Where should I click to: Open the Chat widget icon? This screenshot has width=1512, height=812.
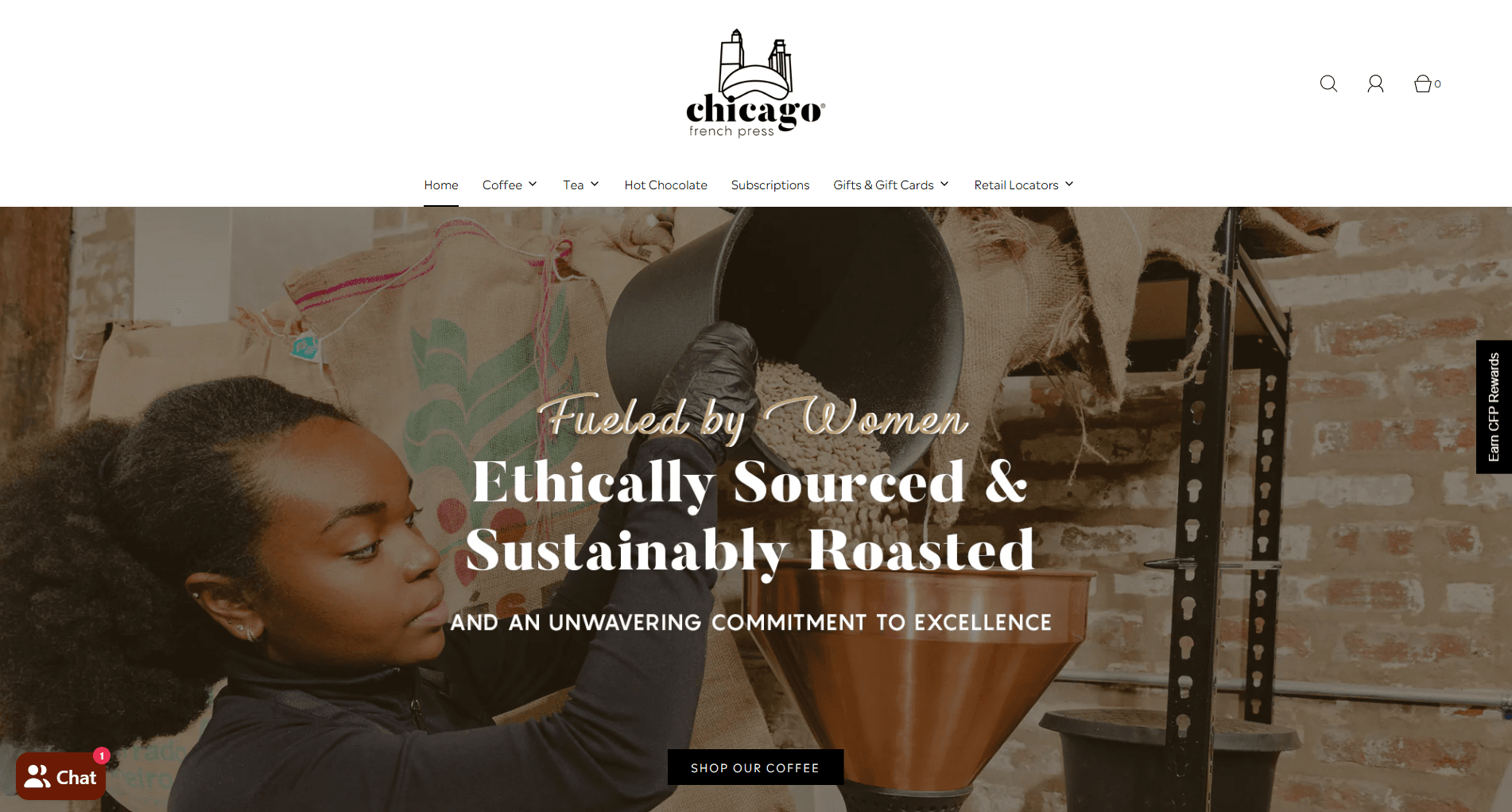[61, 776]
